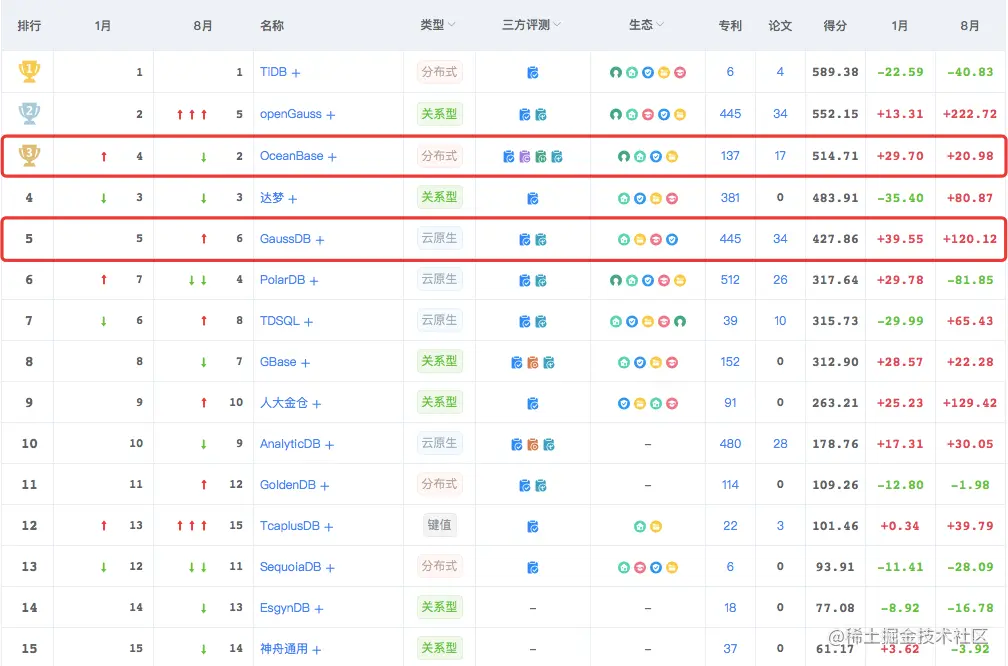The height and width of the screenshot is (666, 1008).
Task: Click the purple evaluation badge in OceanBase row
Action: (525, 156)
